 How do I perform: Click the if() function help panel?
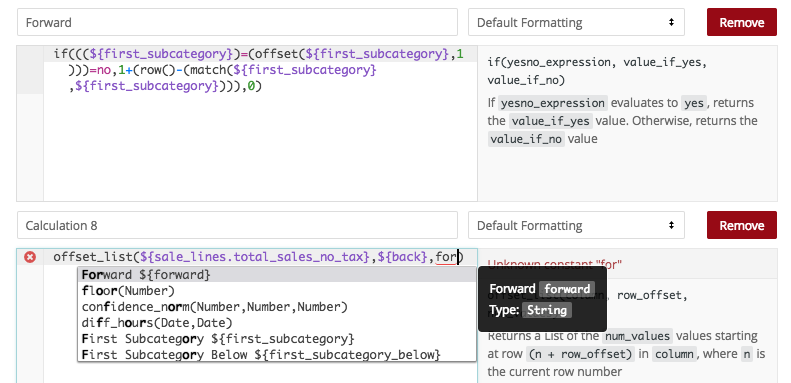[x=627, y=124]
